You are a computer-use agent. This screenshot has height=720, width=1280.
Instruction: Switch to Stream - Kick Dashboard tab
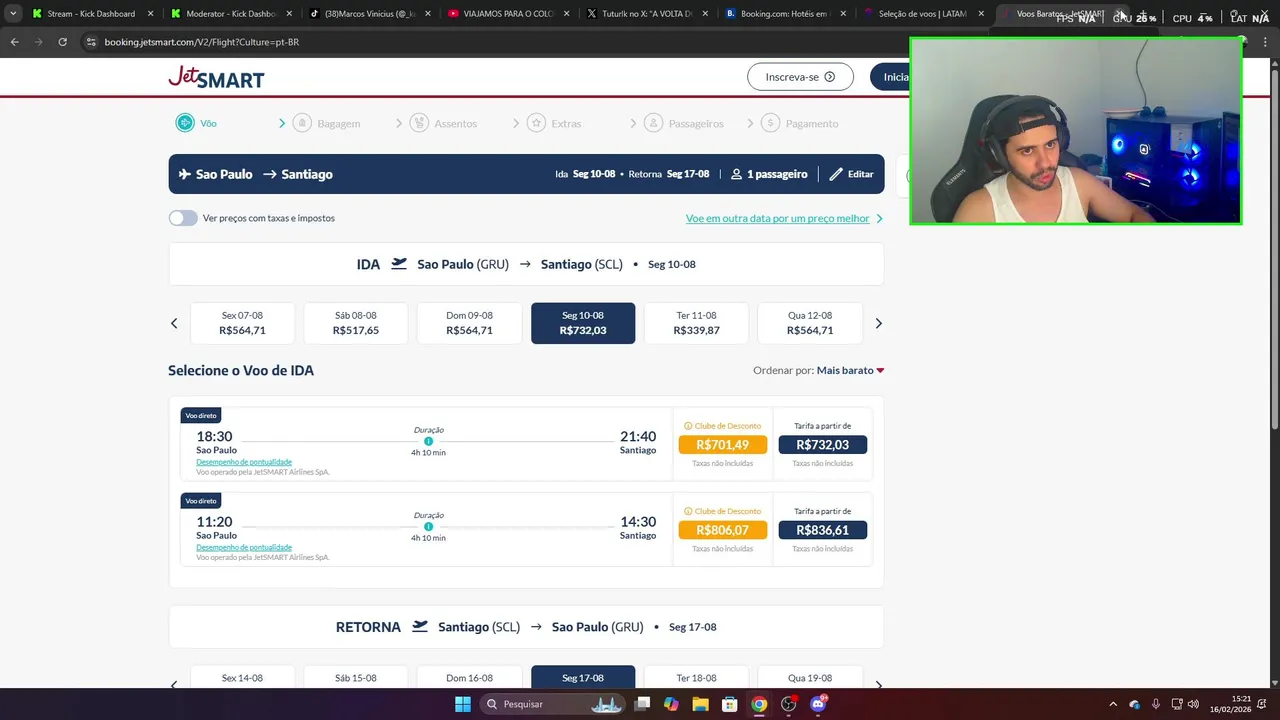coord(91,14)
